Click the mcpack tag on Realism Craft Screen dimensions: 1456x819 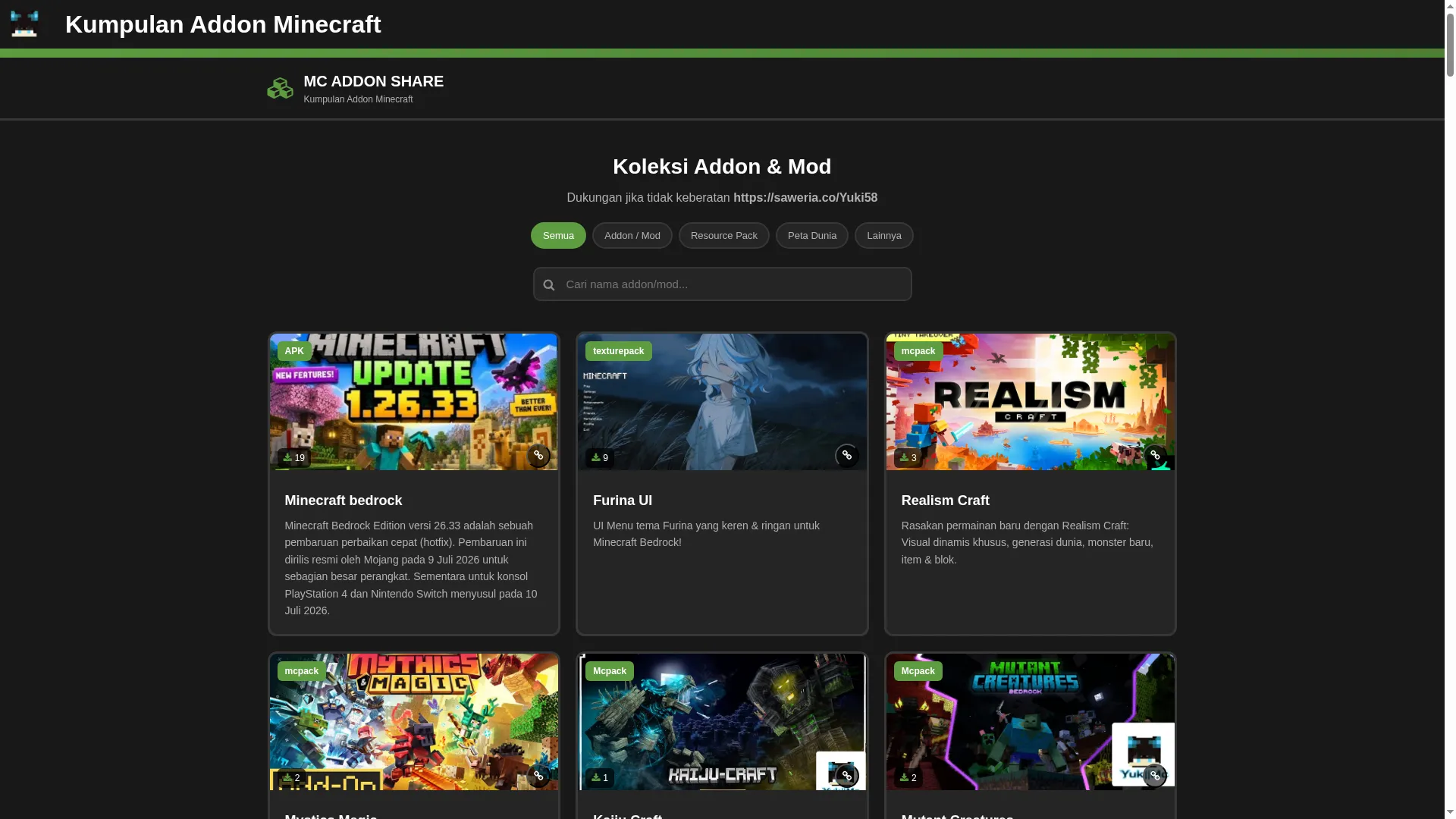click(918, 351)
